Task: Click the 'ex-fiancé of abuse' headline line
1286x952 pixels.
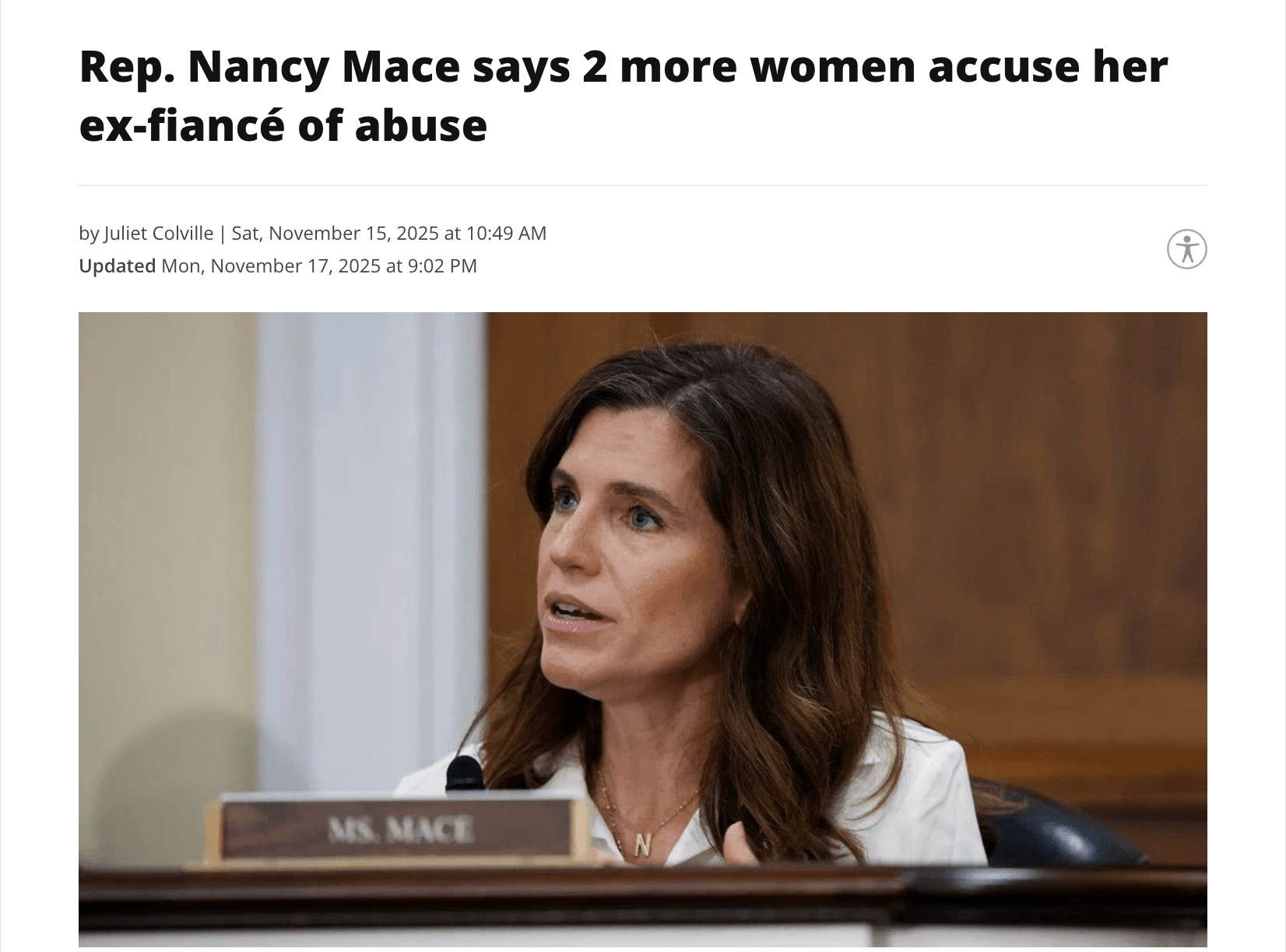Action: click(283, 125)
